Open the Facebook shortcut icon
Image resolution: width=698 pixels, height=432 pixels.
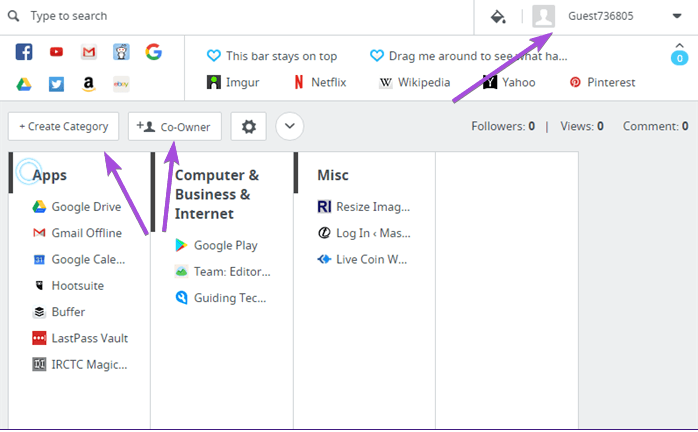(x=24, y=52)
